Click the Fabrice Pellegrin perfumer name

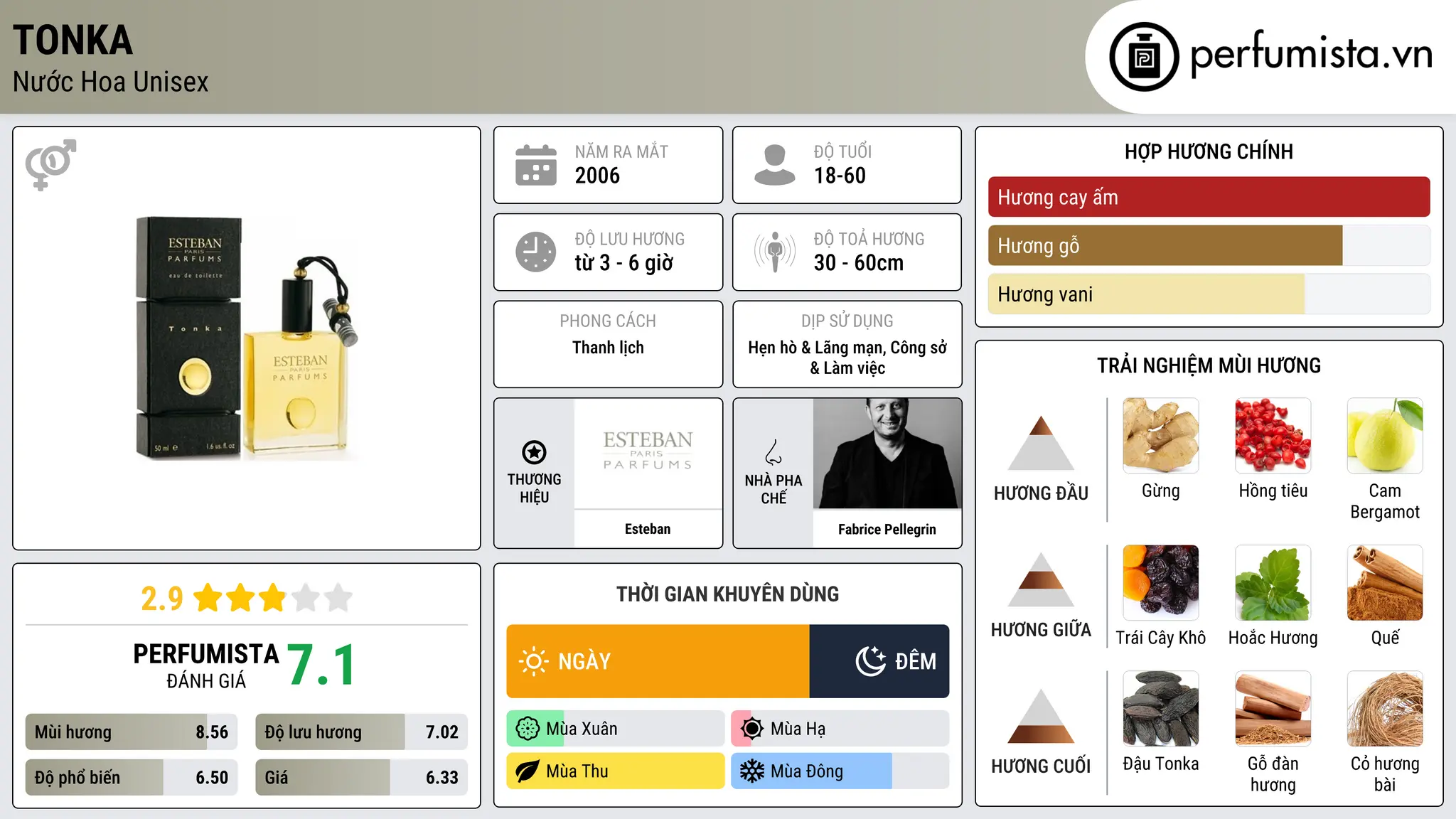pos(887,529)
